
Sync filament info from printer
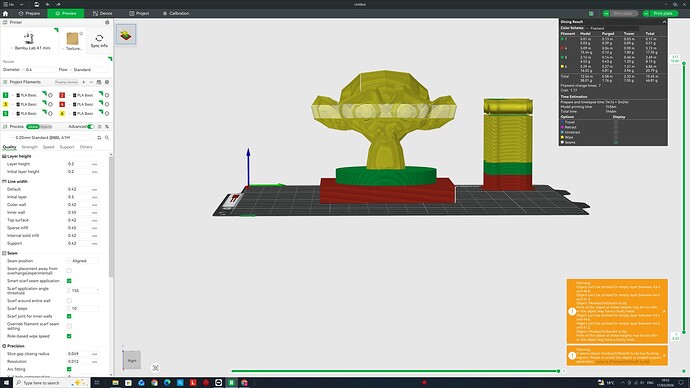point(99,41)
